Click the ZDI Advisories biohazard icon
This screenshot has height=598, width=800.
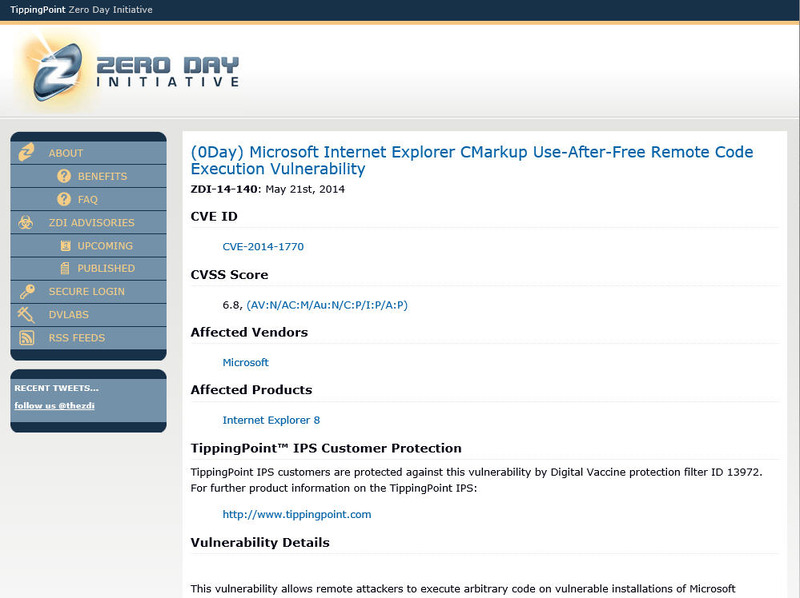pos(28,222)
